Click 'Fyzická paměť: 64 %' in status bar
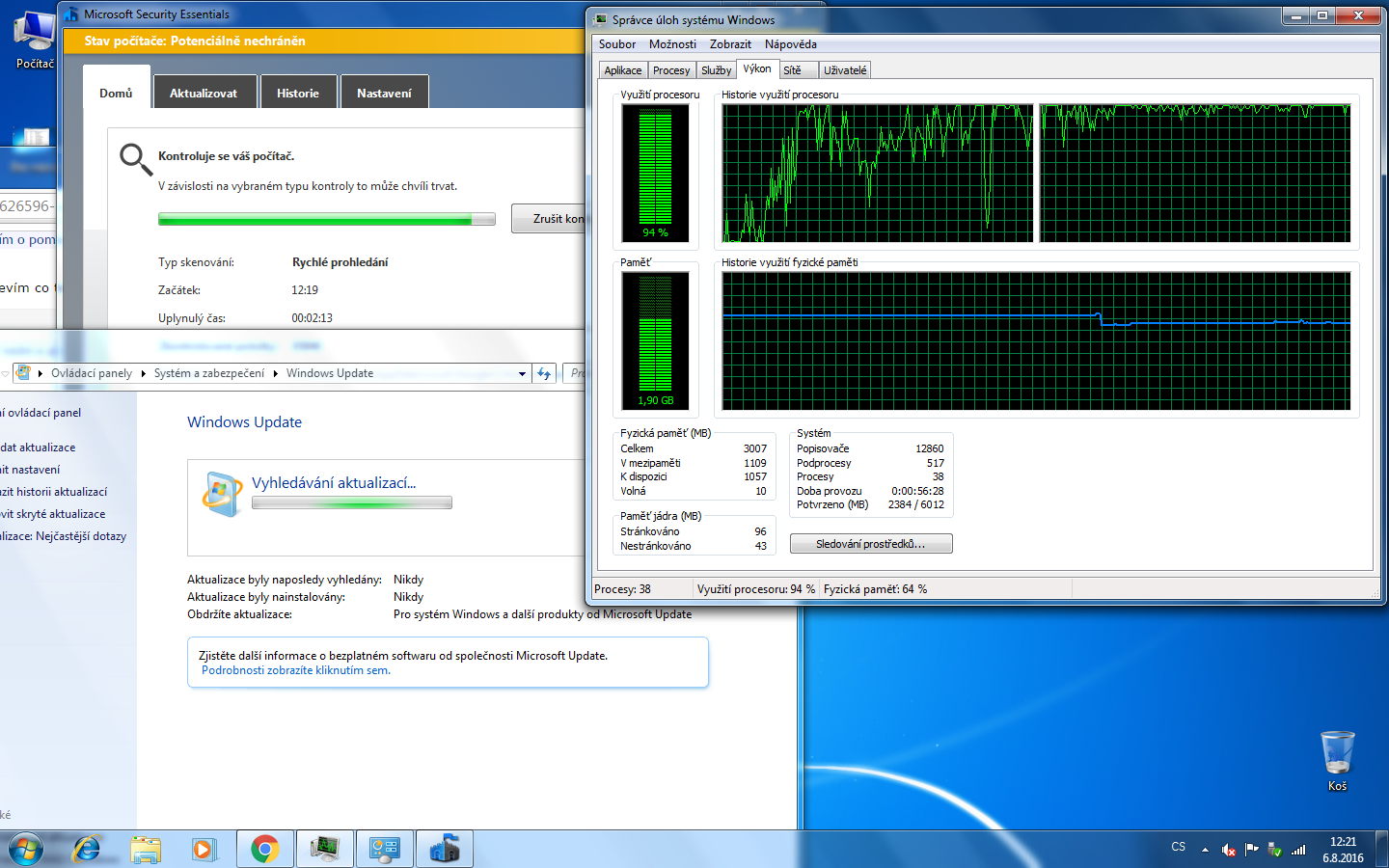This screenshot has height=868, width=1389. click(876, 589)
